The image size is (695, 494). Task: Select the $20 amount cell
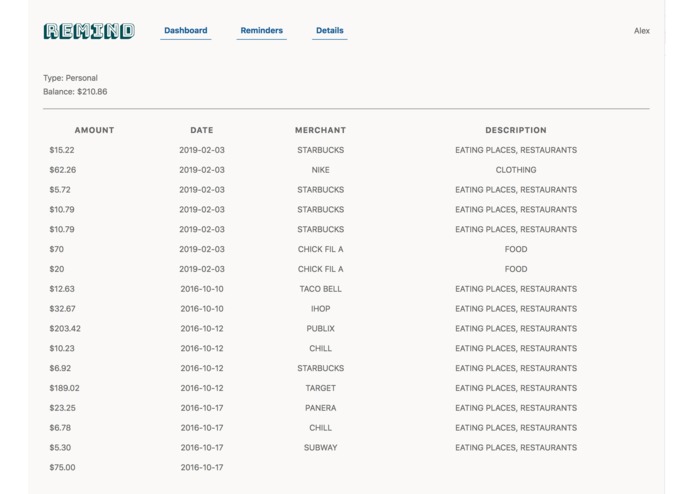[57, 269]
